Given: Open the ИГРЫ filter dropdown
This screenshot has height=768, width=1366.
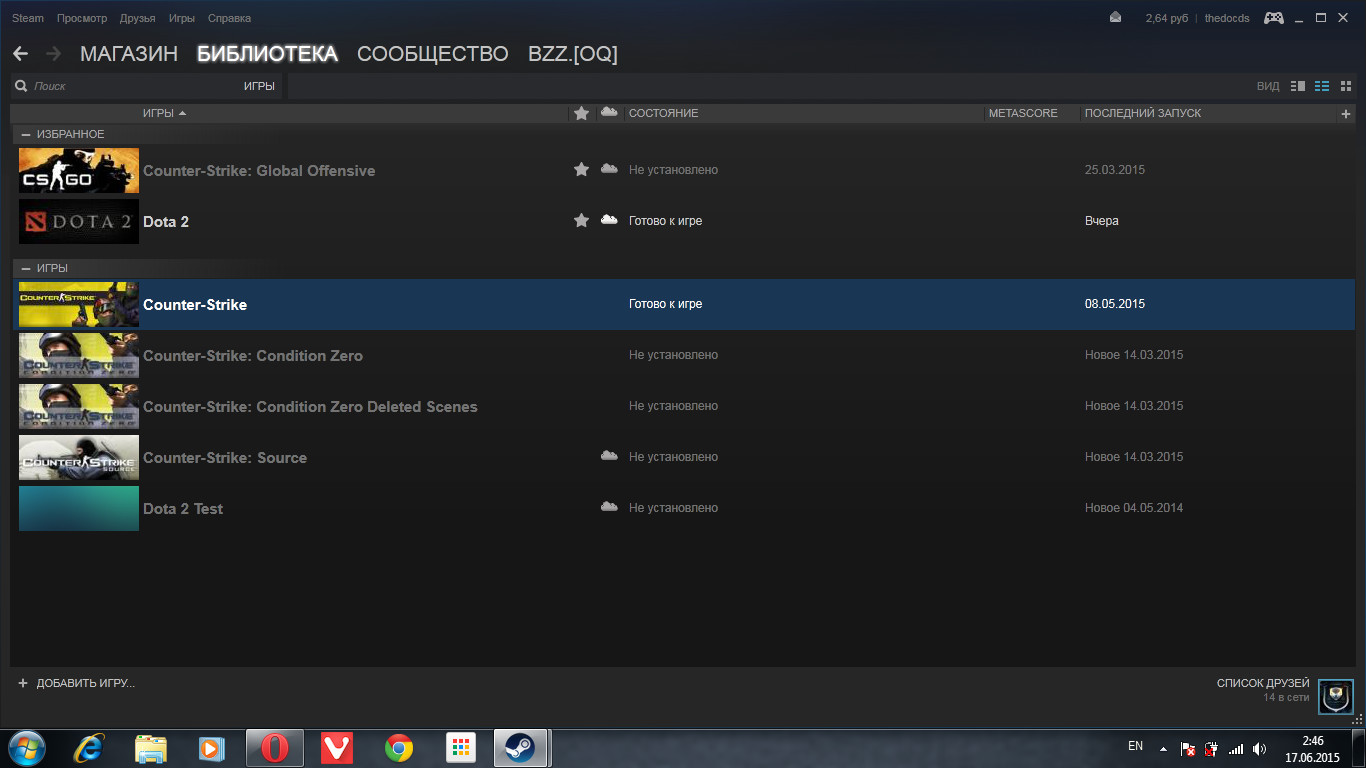Looking at the screenshot, I should [x=259, y=86].
